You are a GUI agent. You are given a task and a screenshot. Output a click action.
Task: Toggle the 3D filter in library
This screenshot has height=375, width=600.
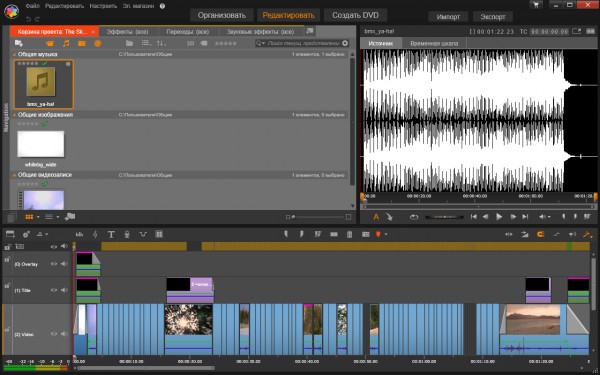pyautogui.click(x=190, y=44)
